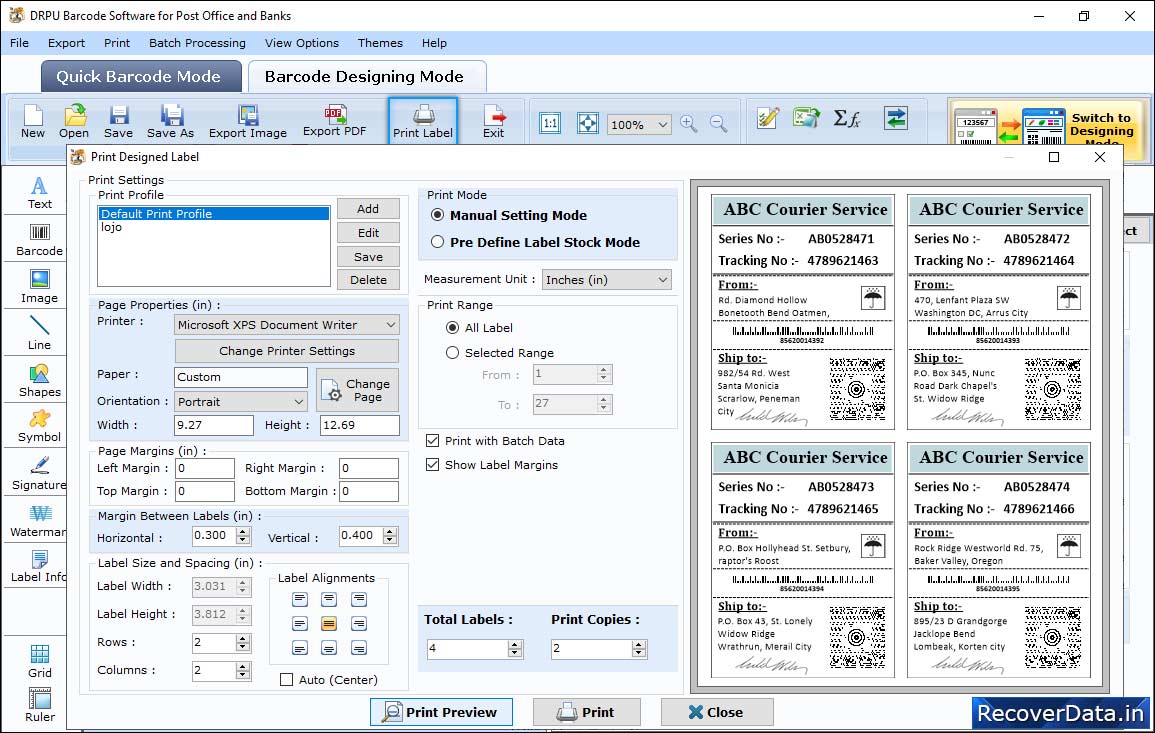
Task: Uncheck Show Label Margins
Action: pos(432,465)
